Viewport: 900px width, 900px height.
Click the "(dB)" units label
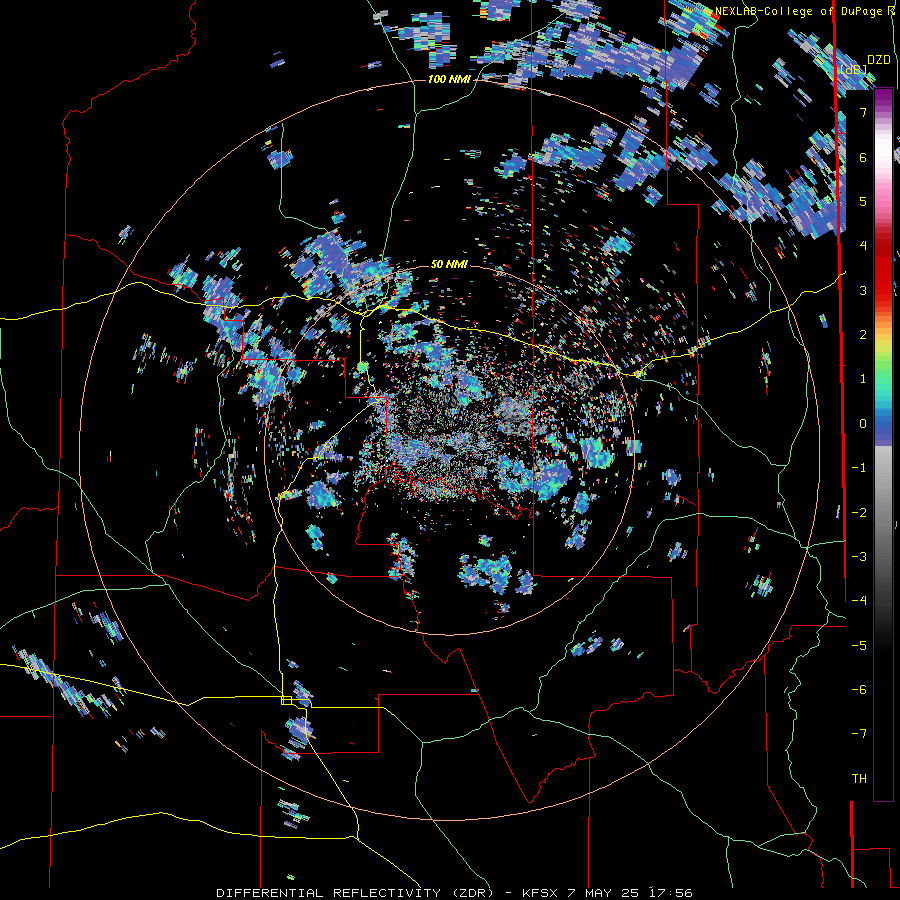[x=854, y=69]
